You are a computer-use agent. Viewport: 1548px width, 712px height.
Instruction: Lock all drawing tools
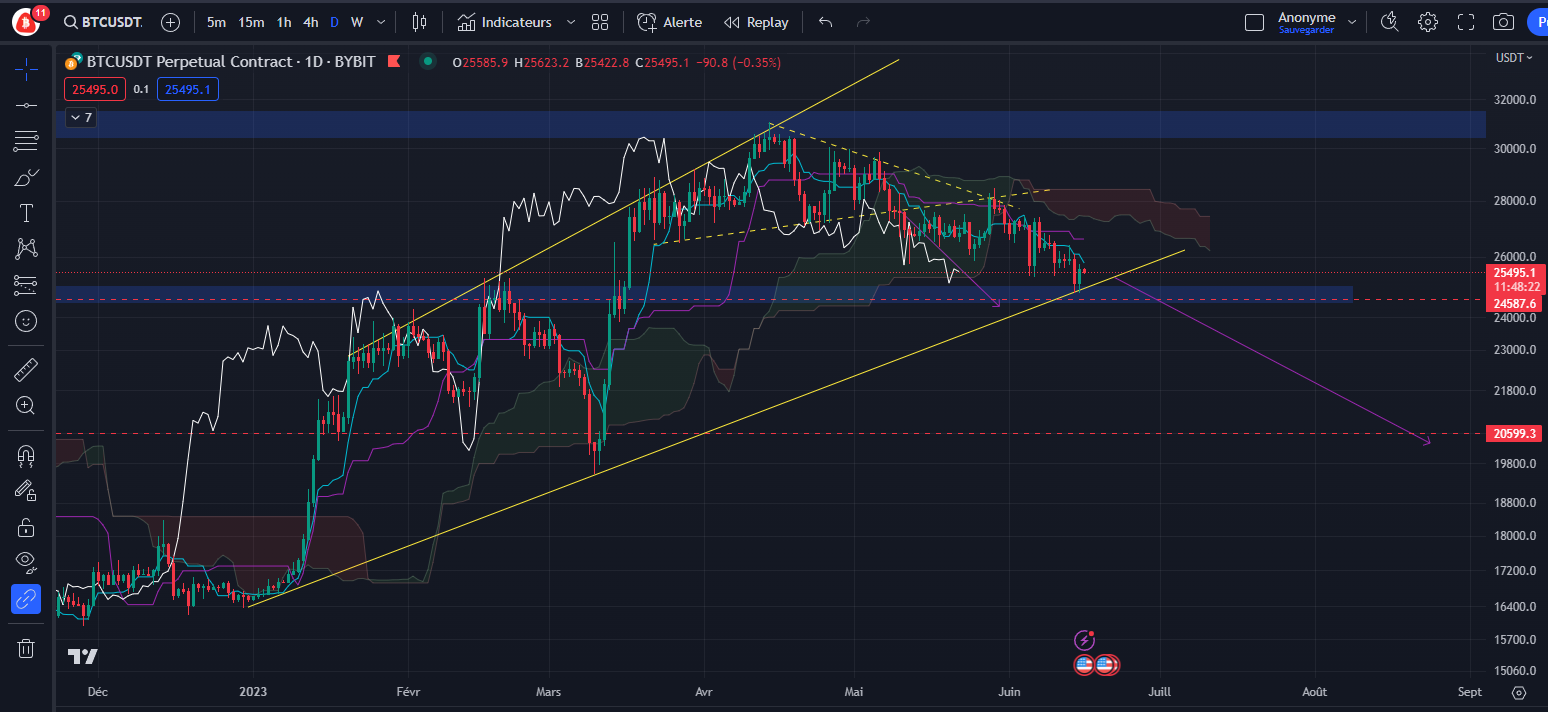pyautogui.click(x=26, y=527)
